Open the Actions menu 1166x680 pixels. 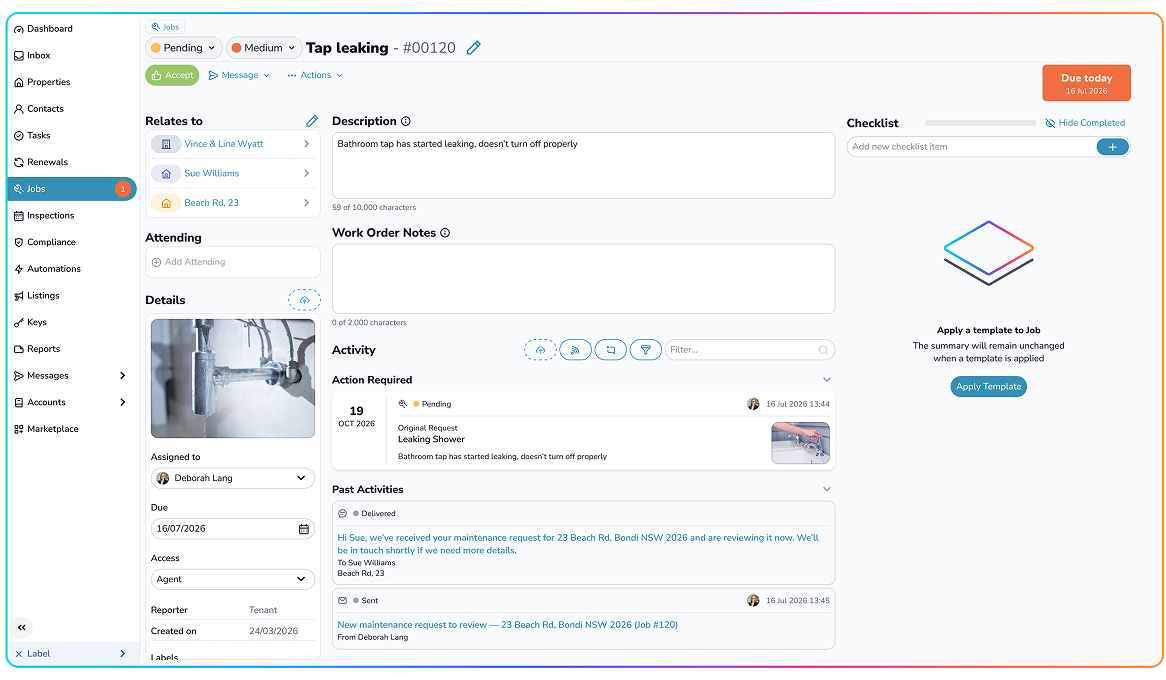pos(315,76)
